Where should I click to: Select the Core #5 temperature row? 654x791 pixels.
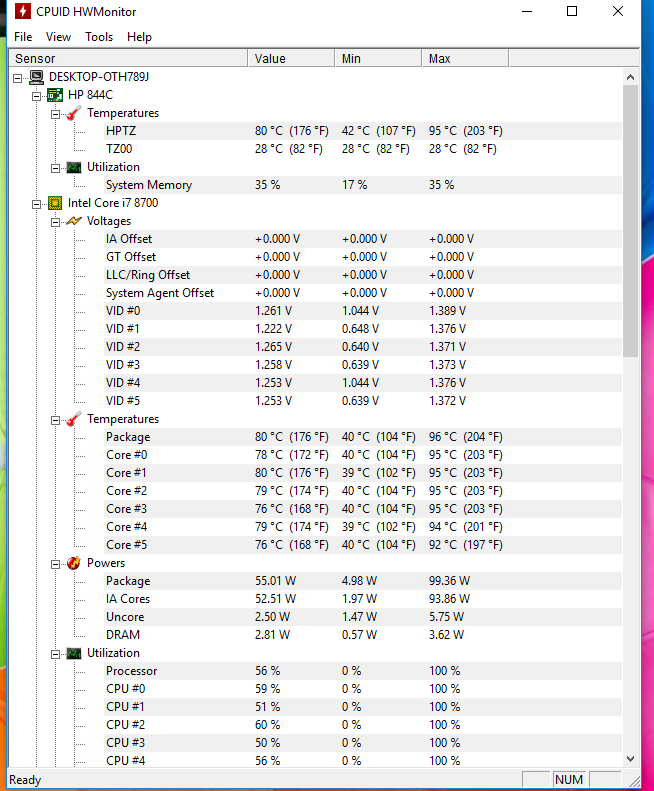(x=362, y=545)
